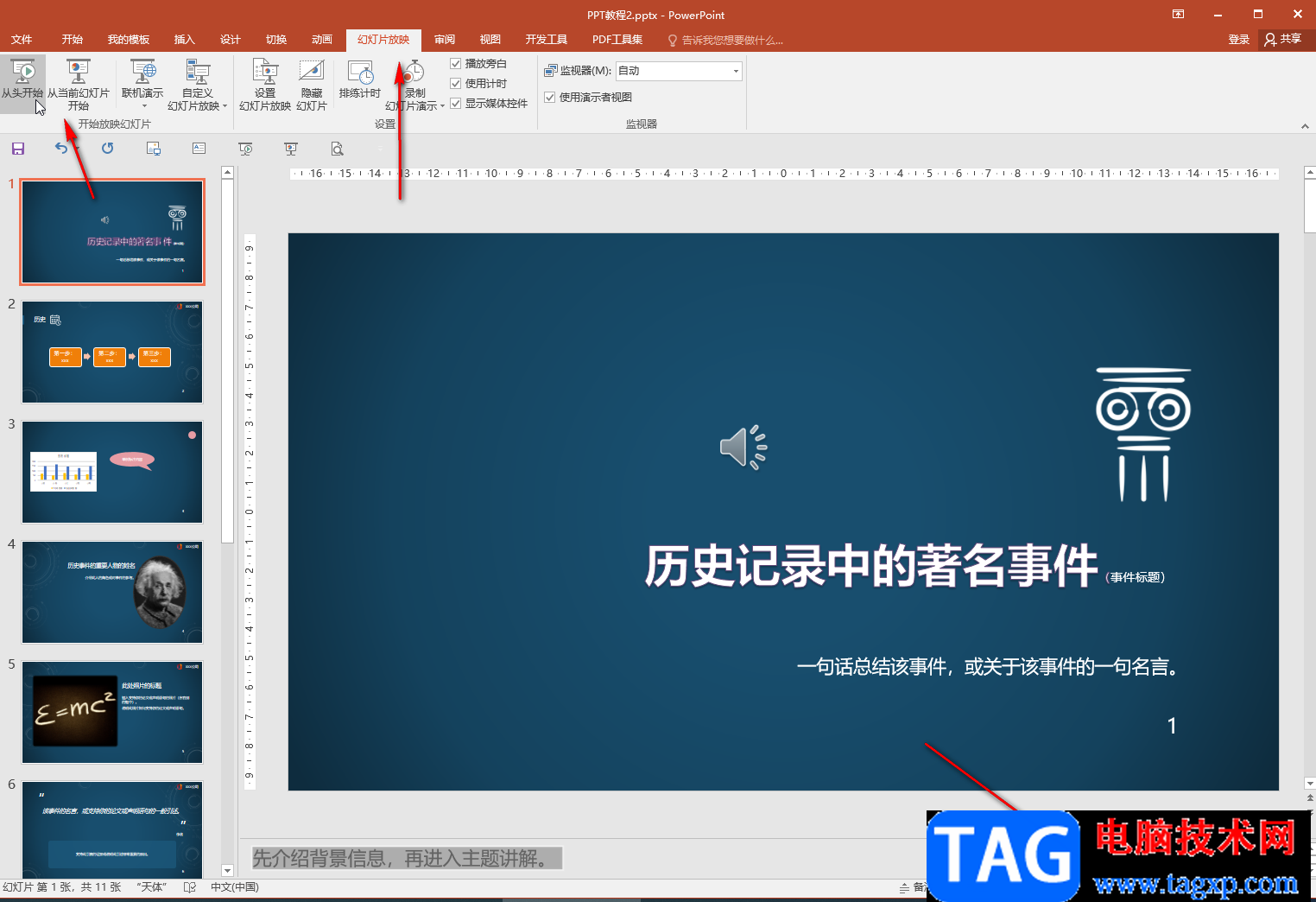Click quick access play-from-start icon
The width and height of the screenshot is (1316, 902).
pyautogui.click(x=246, y=149)
